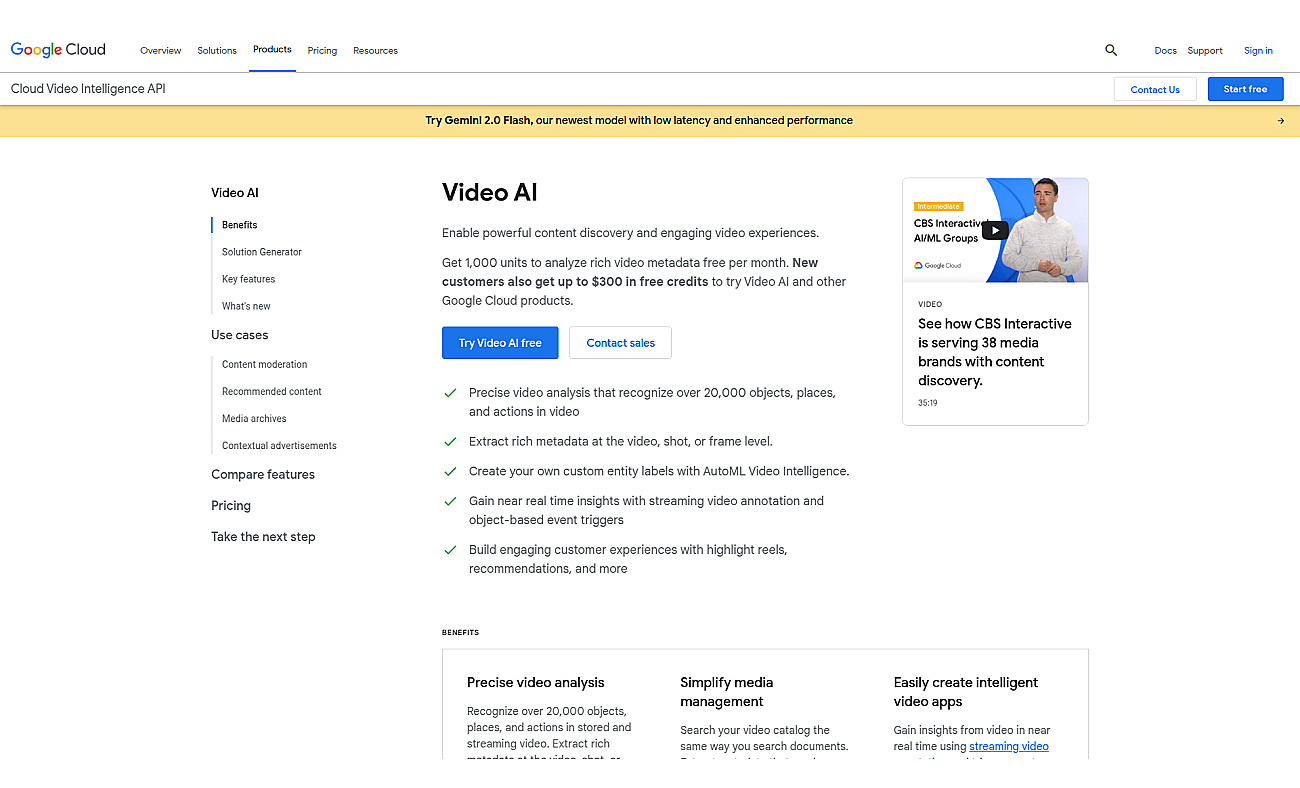Open the streaming video link
Screen dimensions: 1300x788
tap(1009, 746)
